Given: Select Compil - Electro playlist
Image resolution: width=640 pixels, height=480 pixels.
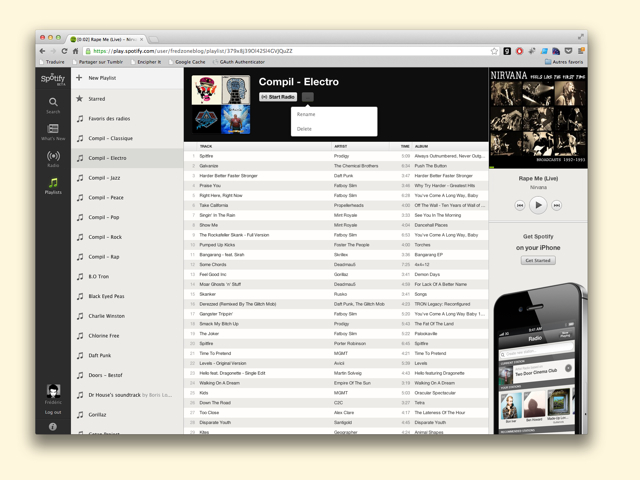Looking at the screenshot, I should 127,158.
